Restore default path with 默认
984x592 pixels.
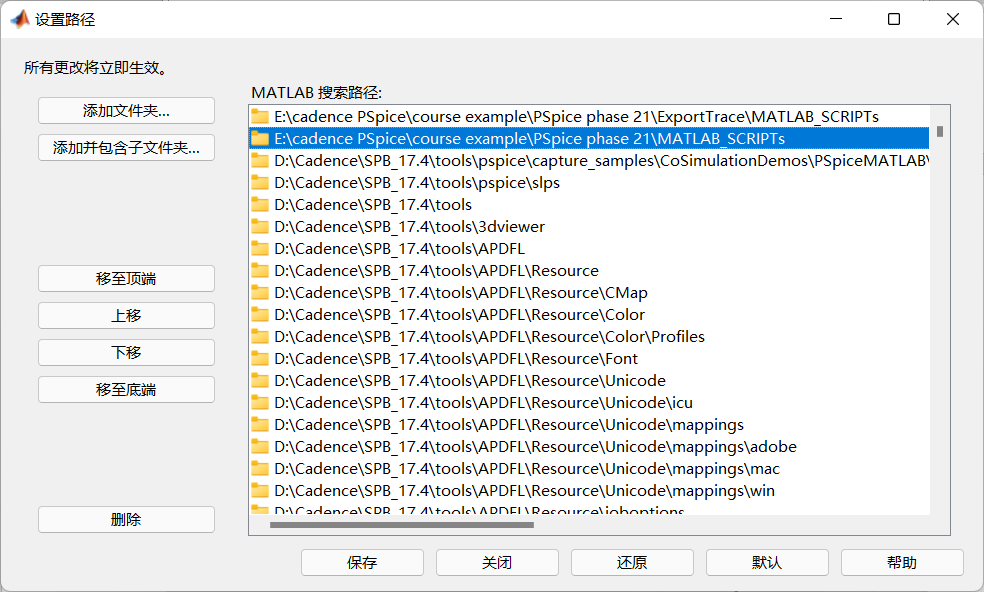click(767, 562)
